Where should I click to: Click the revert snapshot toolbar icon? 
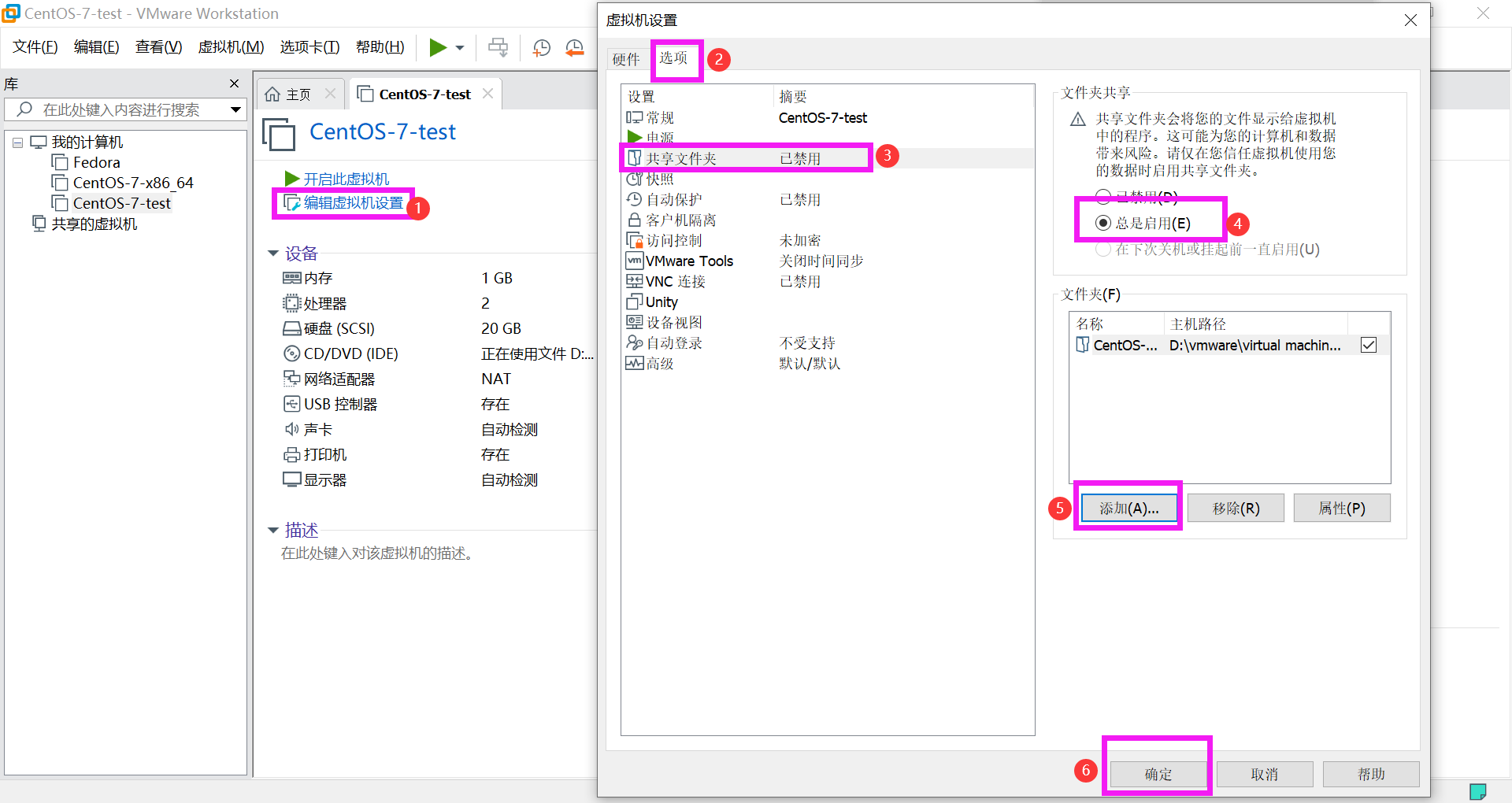(x=575, y=48)
